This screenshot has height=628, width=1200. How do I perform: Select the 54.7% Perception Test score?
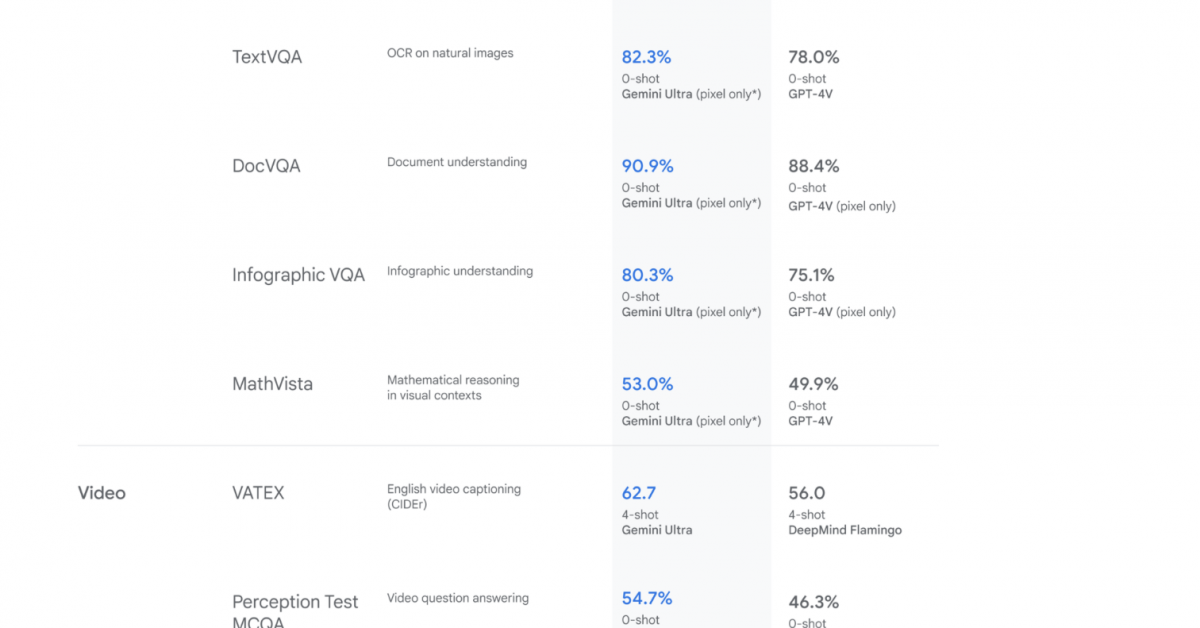pos(647,598)
